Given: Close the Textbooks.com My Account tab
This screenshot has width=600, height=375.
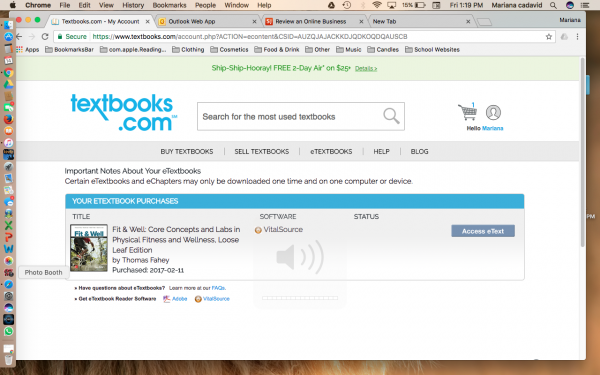Looking at the screenshot, I should 148,21.
